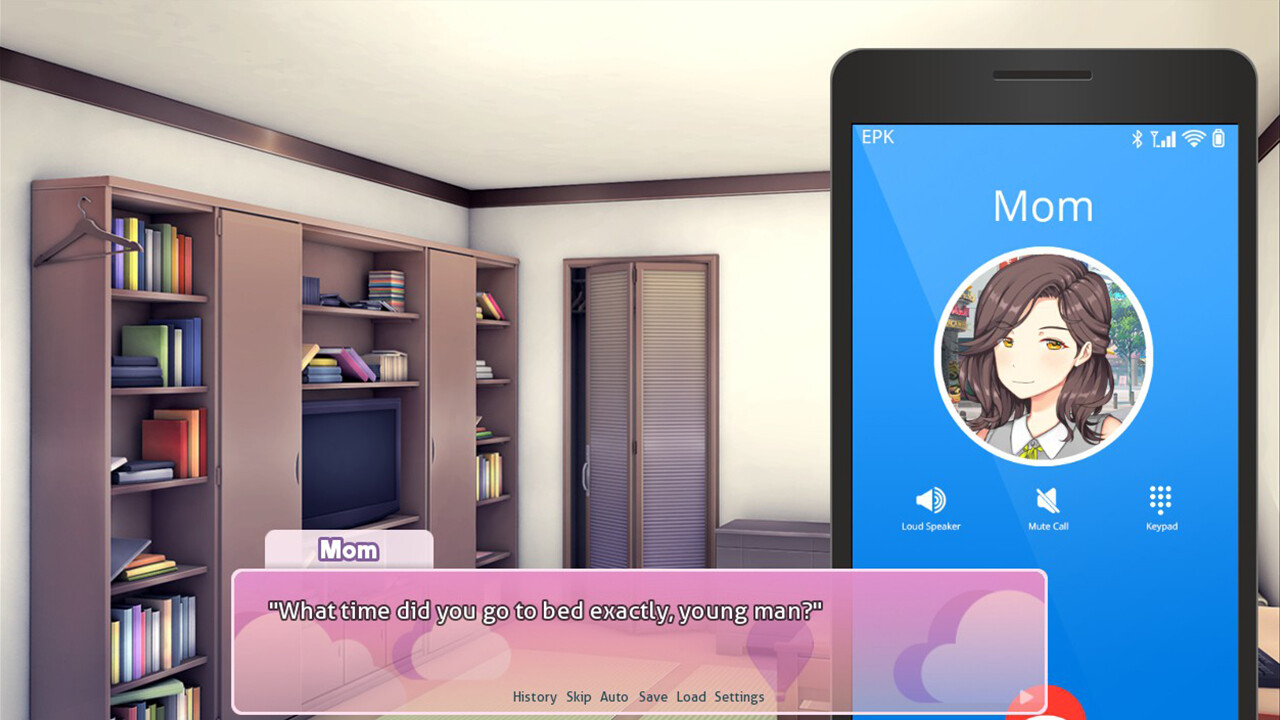Click the dialogue text to advance
The image size is (1280, 720).
(545, 611)
